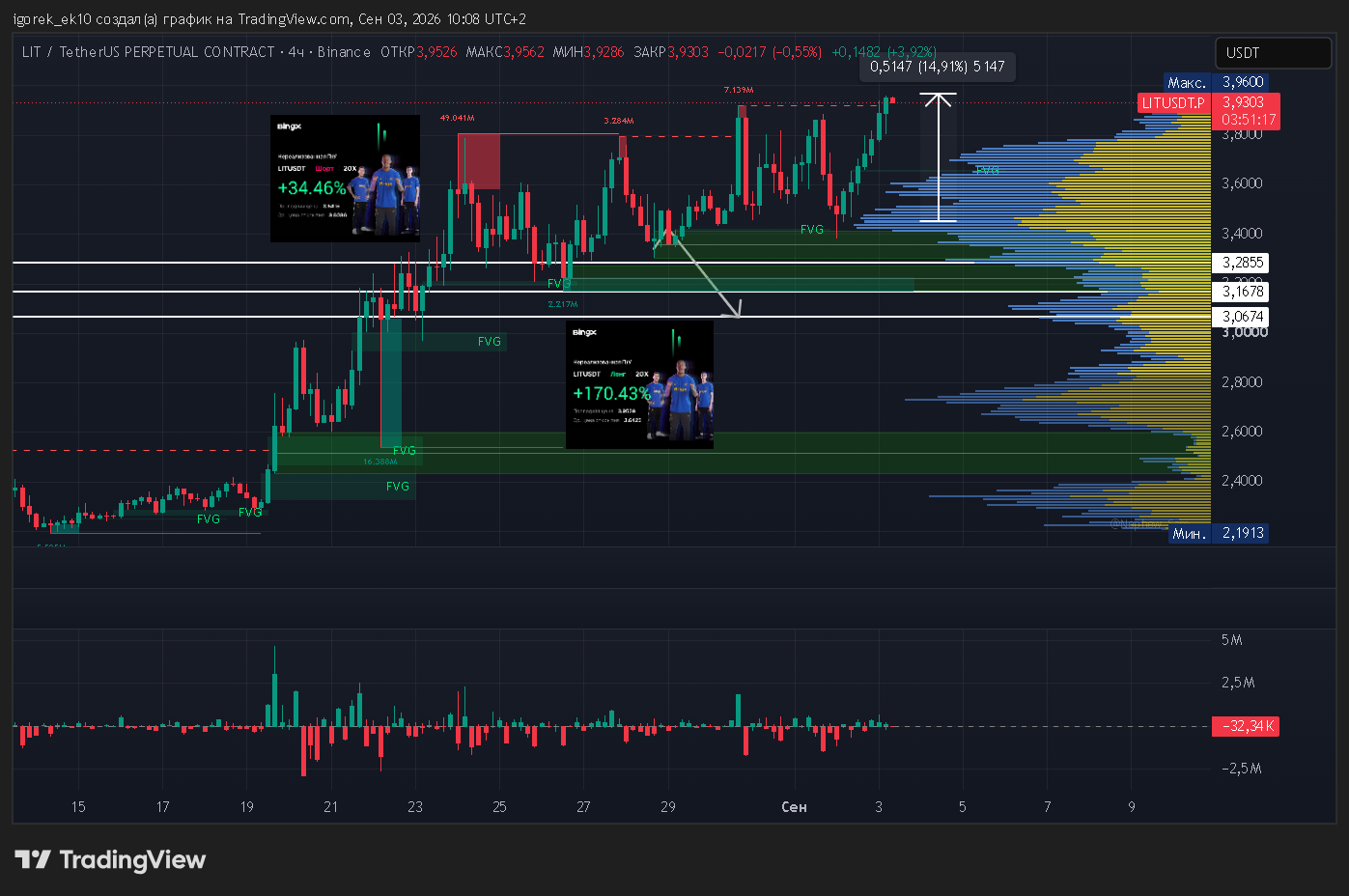This screenshot has height=896, width=1349.
Task: Click the Сен month label on time axis
Action: click(794, 807)
